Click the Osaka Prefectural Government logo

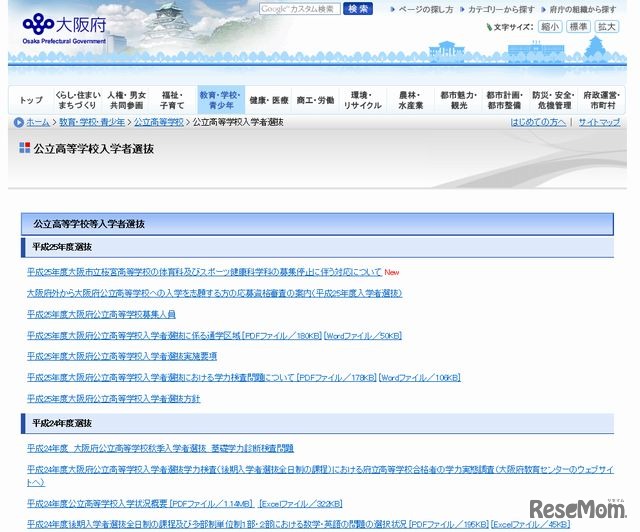coord(64,28)
